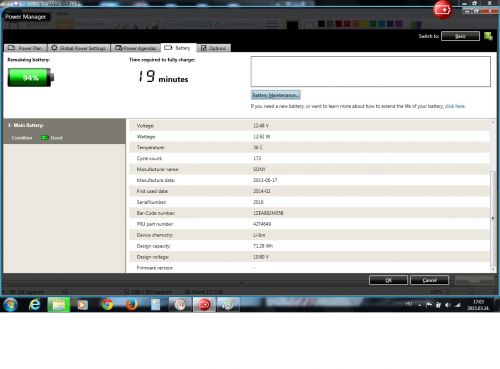Click the green help icon beside Basic

tap(488, 36)
